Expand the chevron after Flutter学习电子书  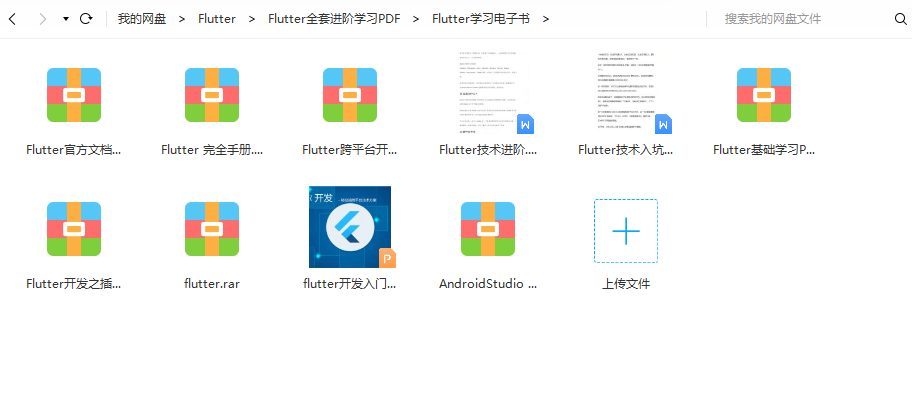546,19
